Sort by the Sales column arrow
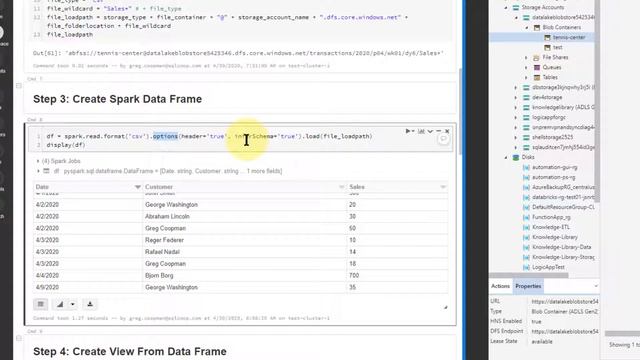 (443, 187)
